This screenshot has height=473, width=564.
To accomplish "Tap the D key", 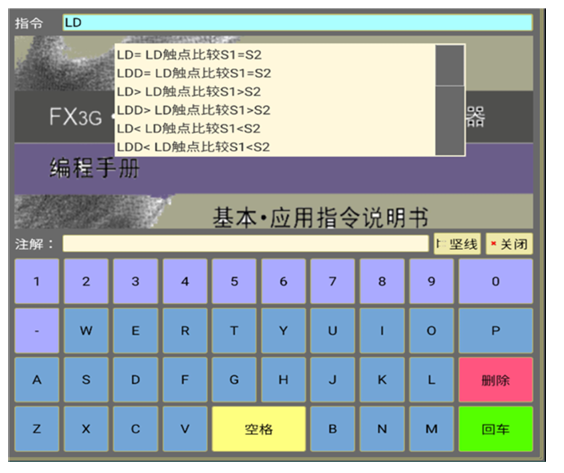I will (135, 380).
